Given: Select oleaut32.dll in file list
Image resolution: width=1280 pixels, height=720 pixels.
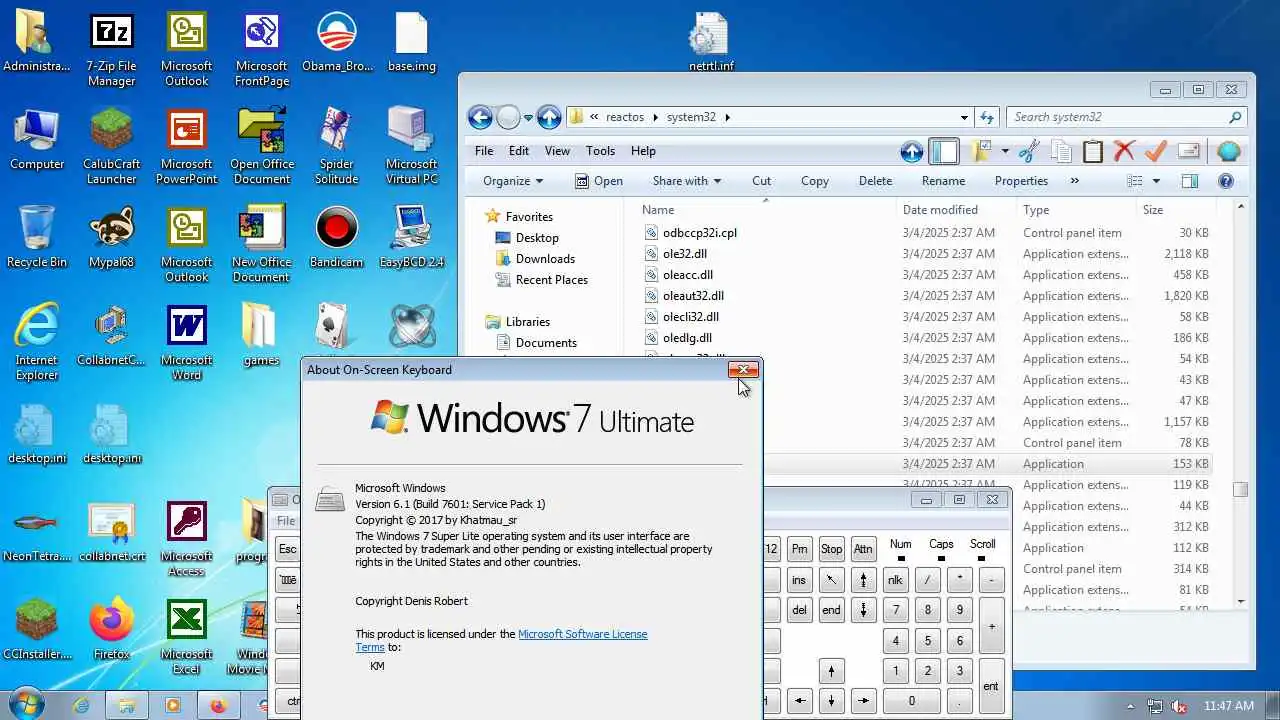Looking at the screenshot, I should [x=693, y=296].
